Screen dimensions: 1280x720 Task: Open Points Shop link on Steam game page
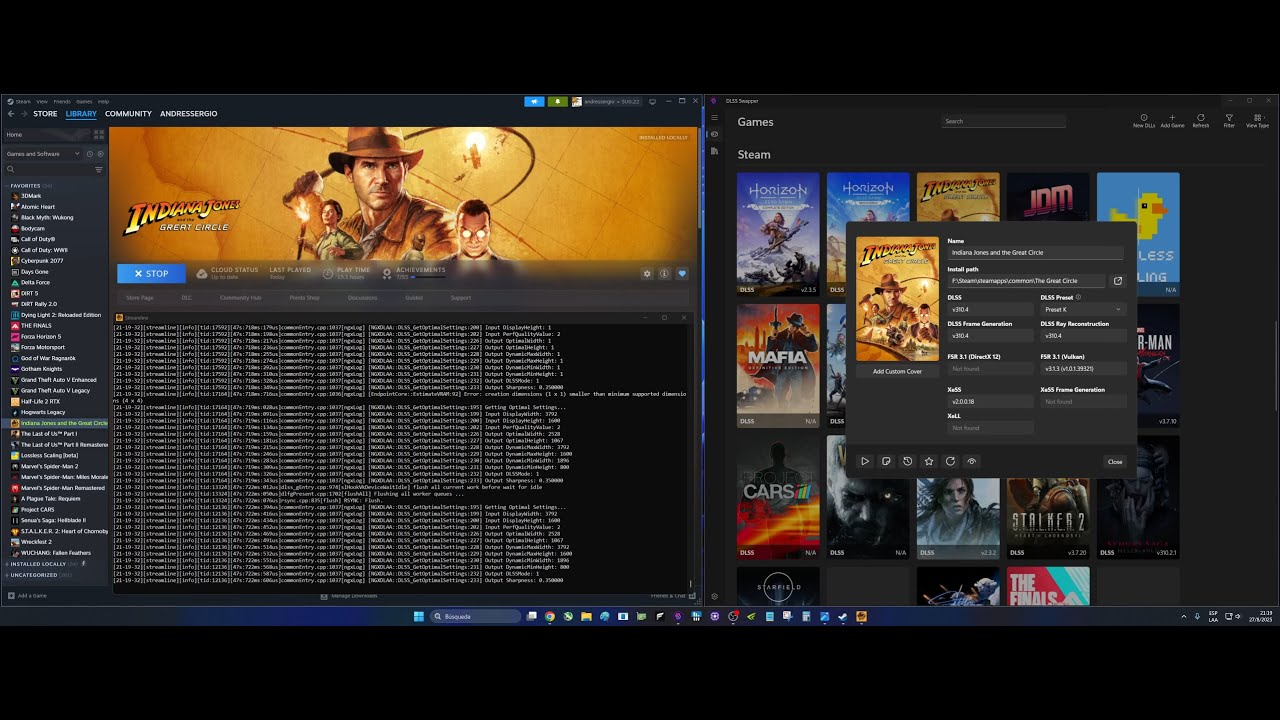point(304,298)
